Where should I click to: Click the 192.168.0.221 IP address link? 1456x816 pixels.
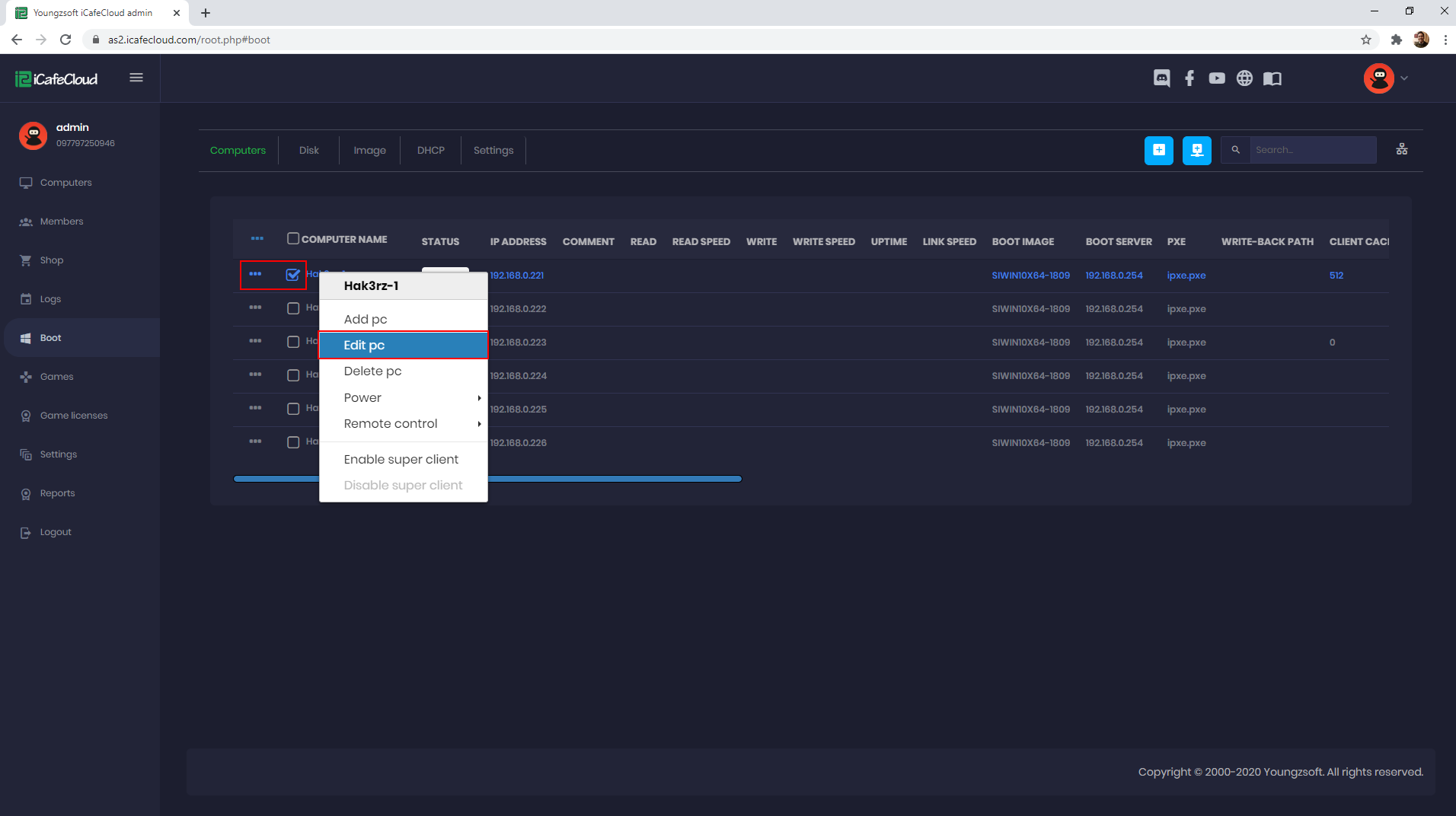pos(516,275)
